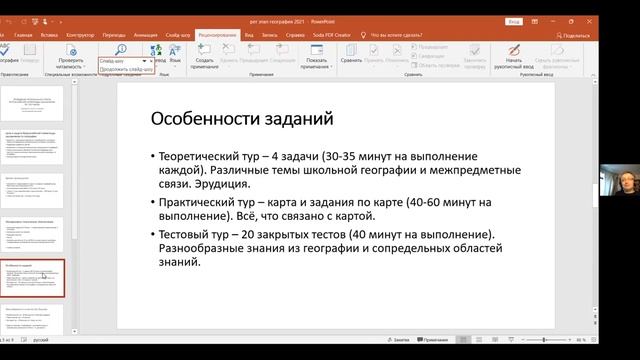Select the first slide thumbnail
Image resolution: width=640 pixels, height=360 pixels.
click(x=32, y=103)
